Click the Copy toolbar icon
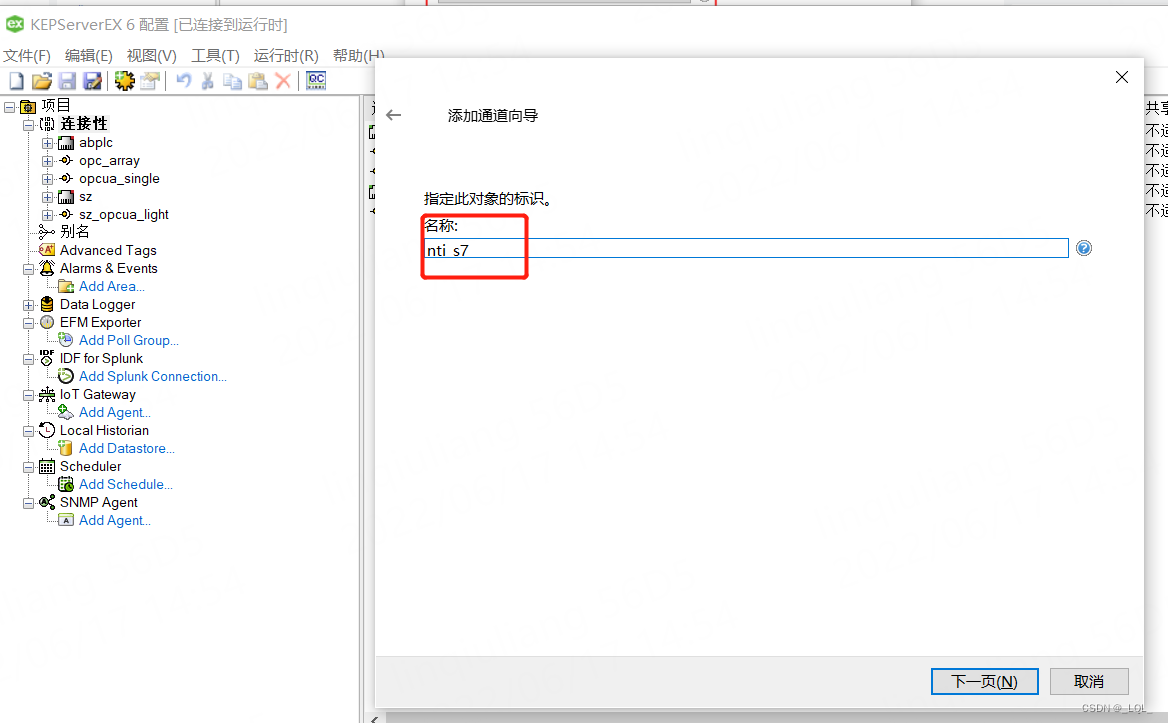 [x=232, y=80]
